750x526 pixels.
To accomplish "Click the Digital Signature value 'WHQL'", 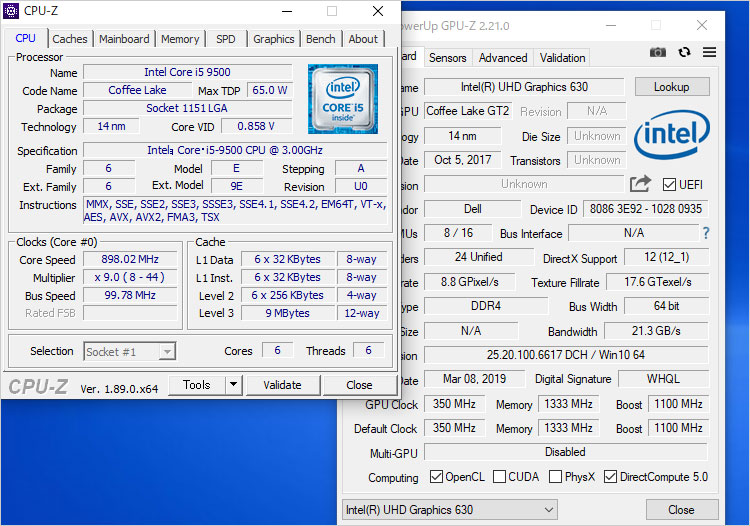I will (663, 379).
